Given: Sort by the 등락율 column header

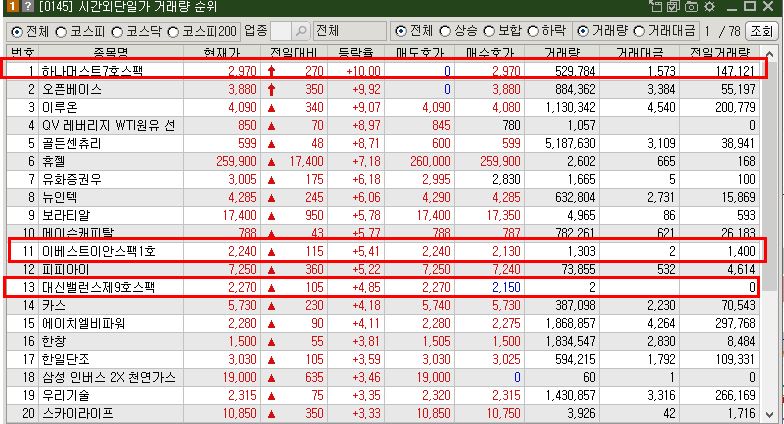Looking at the screenshot, I should 356,52.
